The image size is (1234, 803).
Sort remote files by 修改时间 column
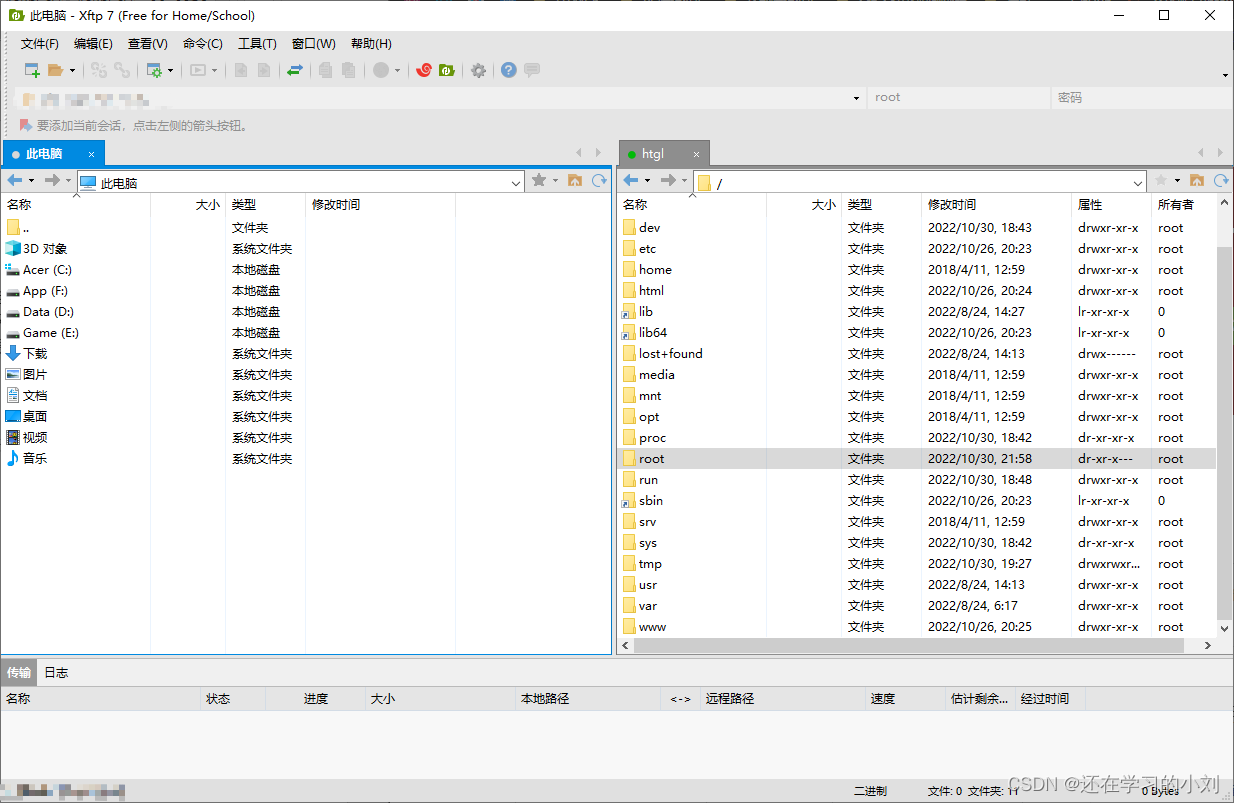[996, 204]
